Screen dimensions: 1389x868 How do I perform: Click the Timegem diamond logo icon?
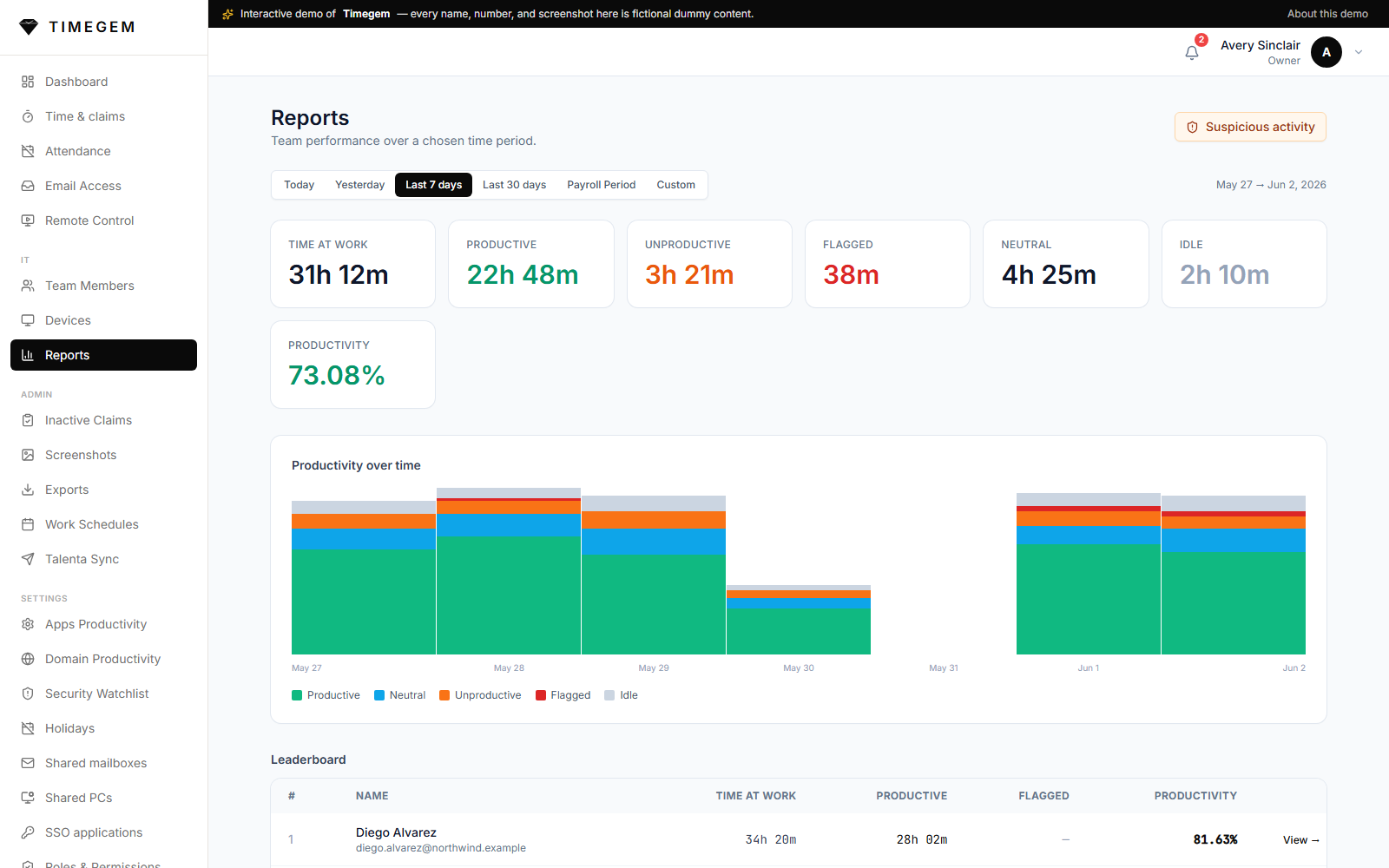pos(29,27)
